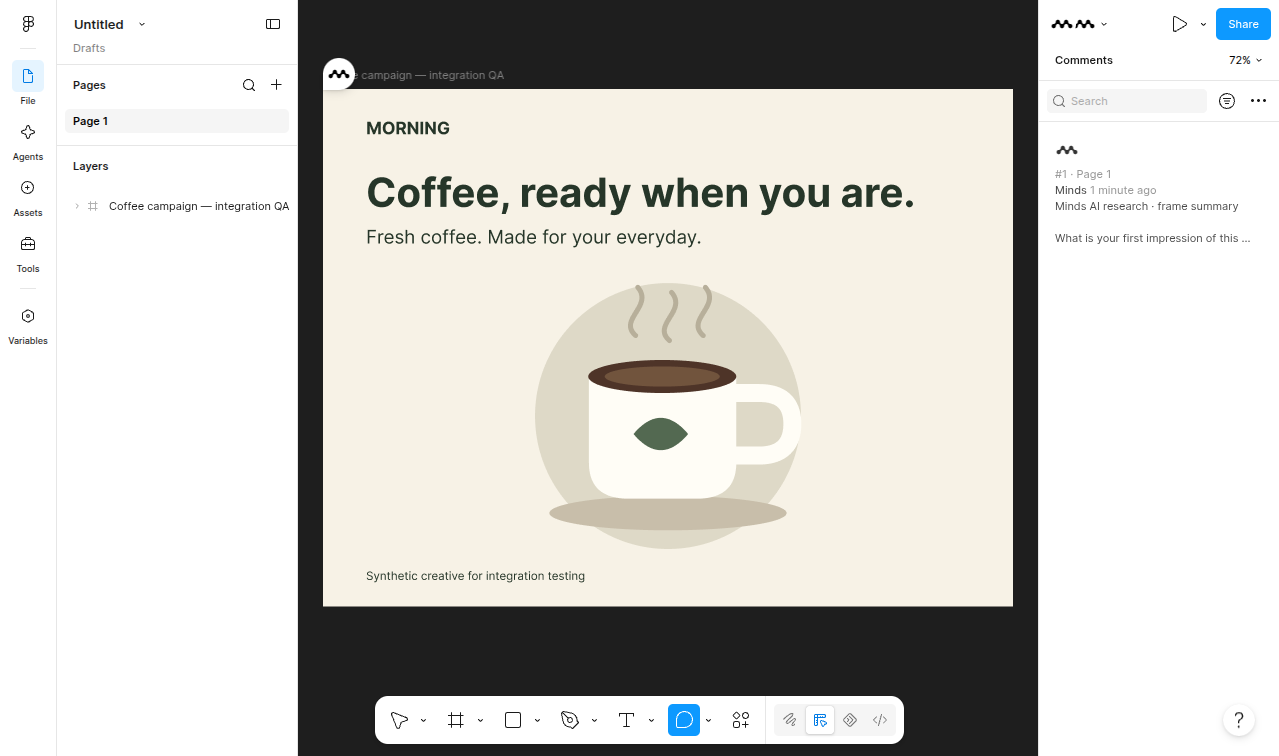Add a new page with plus icon
1279x756 pixels.
(277, 85)
